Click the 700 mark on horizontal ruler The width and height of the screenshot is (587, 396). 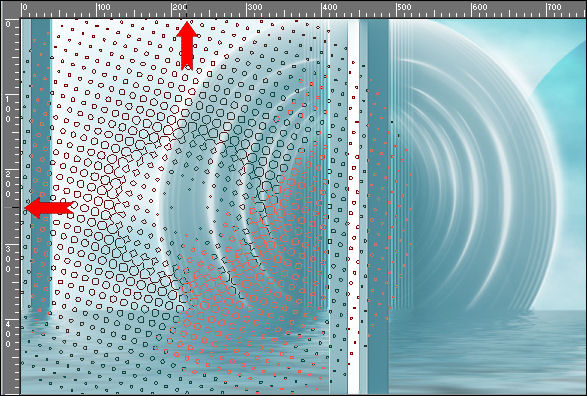tap(554, 7)
